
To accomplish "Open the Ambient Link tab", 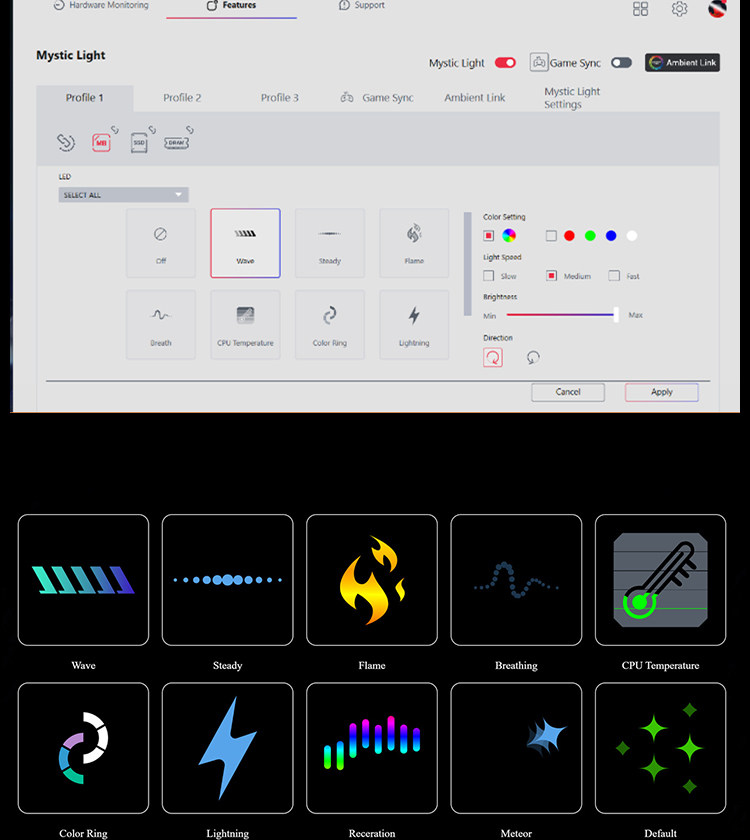I will 475,98.
